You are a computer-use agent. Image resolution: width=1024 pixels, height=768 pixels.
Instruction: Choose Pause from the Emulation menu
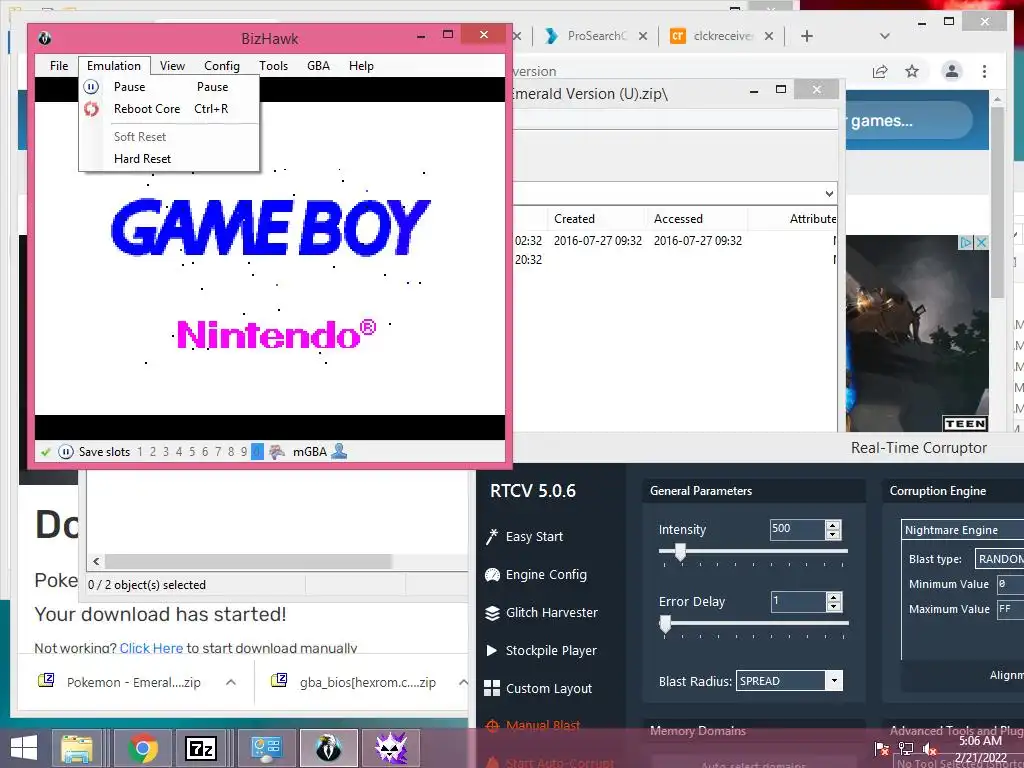click(x=170, y=87)
